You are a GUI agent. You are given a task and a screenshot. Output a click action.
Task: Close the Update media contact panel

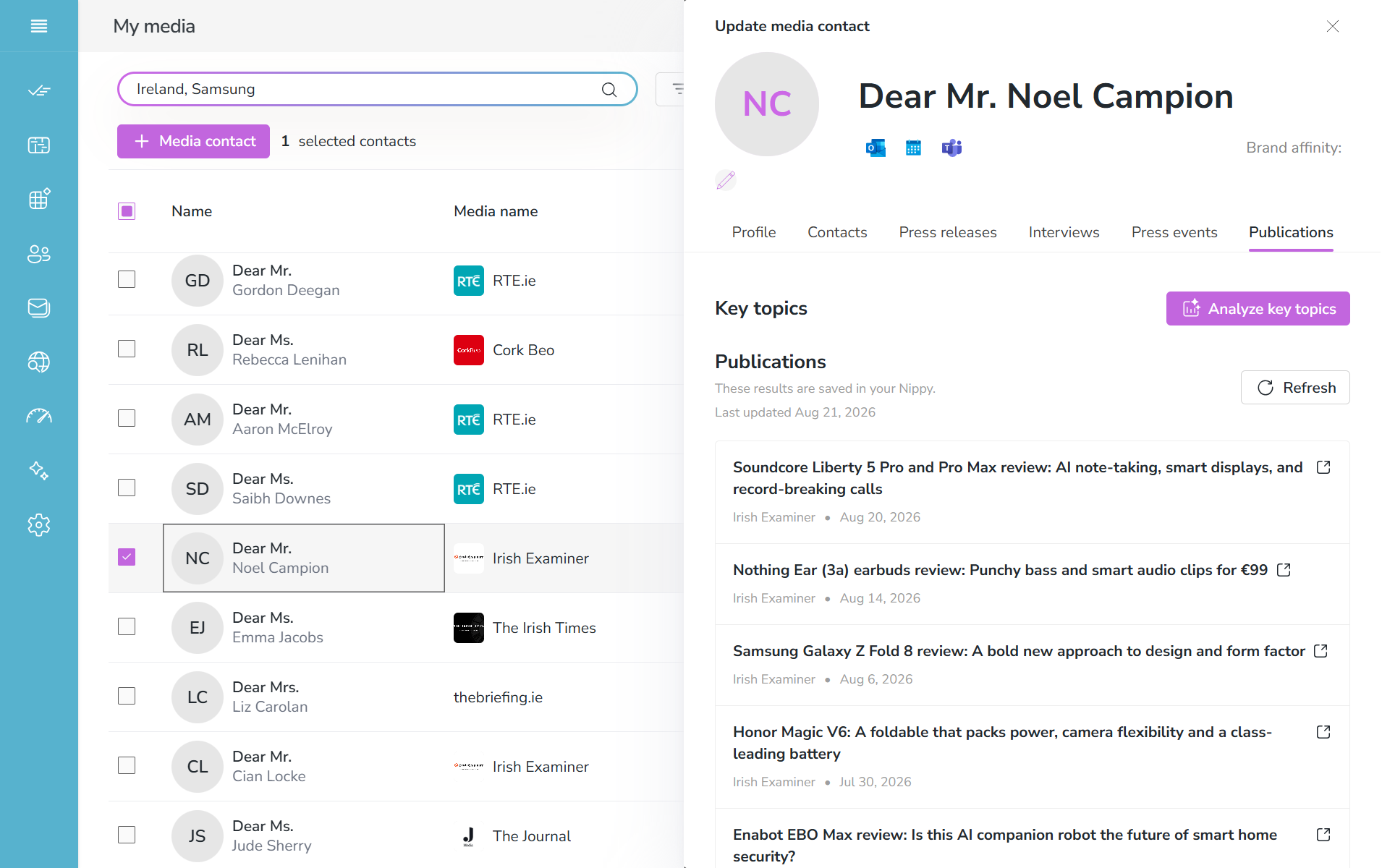coord(1333,26)
